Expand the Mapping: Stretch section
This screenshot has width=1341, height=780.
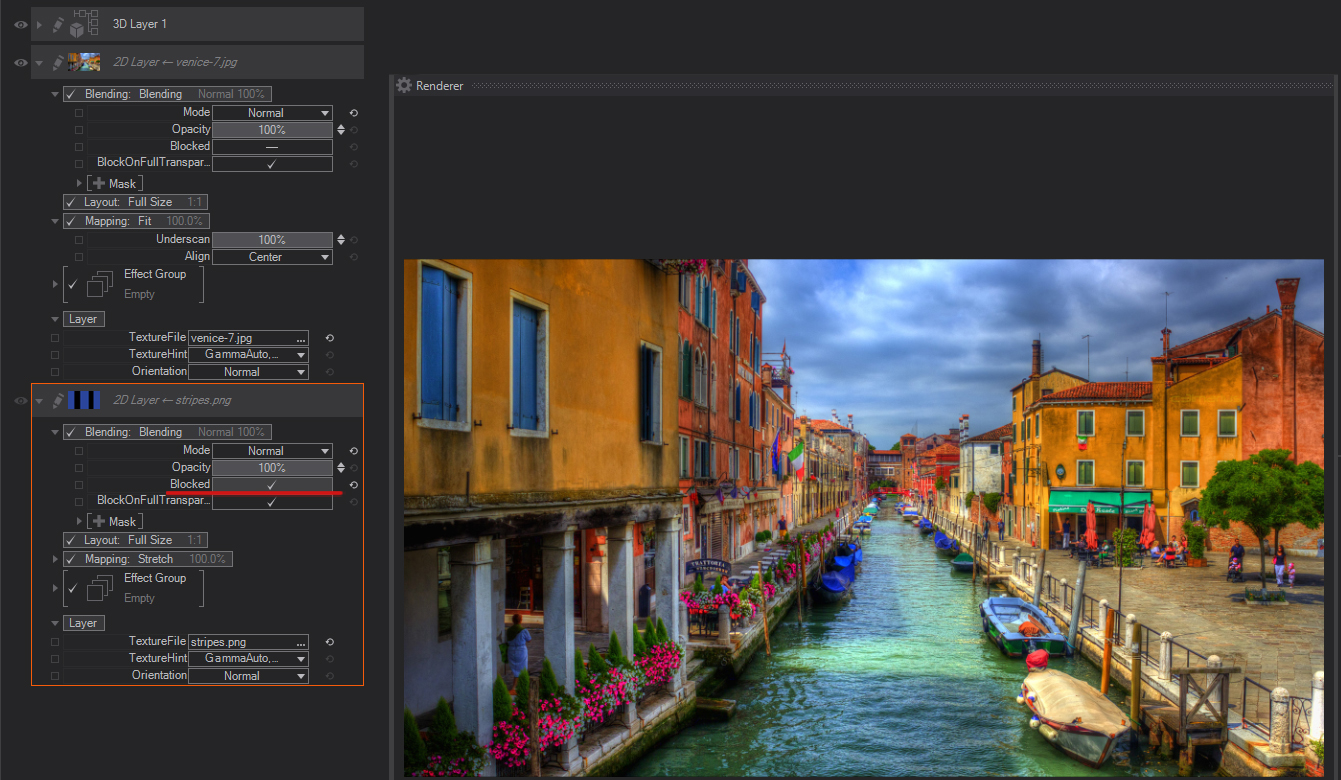coord(55,559)
